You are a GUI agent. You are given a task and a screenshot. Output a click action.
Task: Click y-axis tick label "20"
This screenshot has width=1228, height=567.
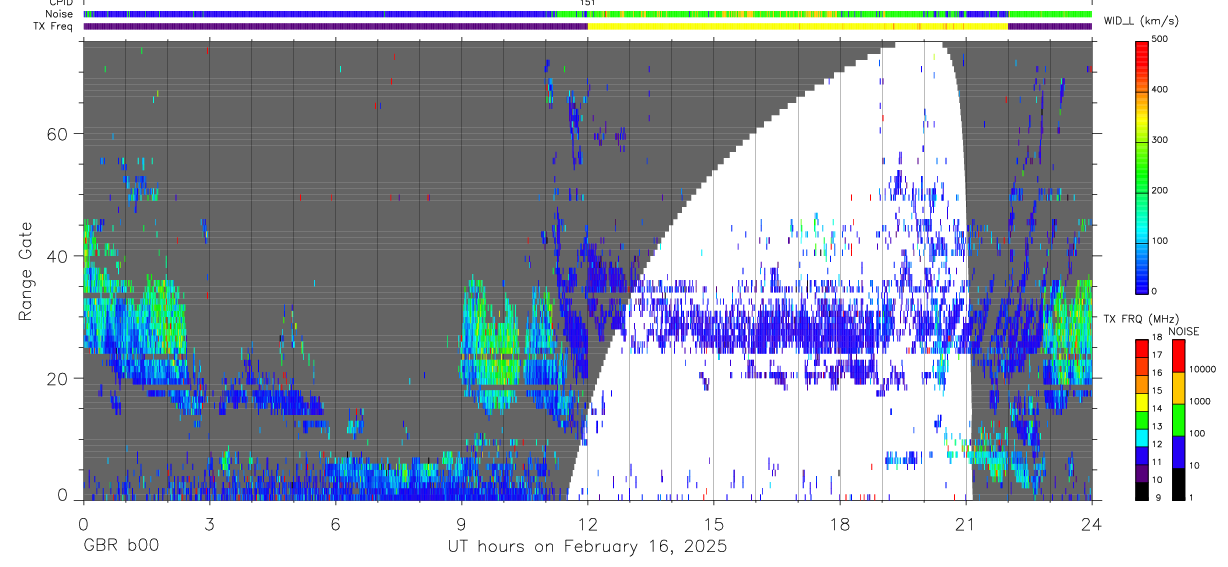tap(59, 378)
